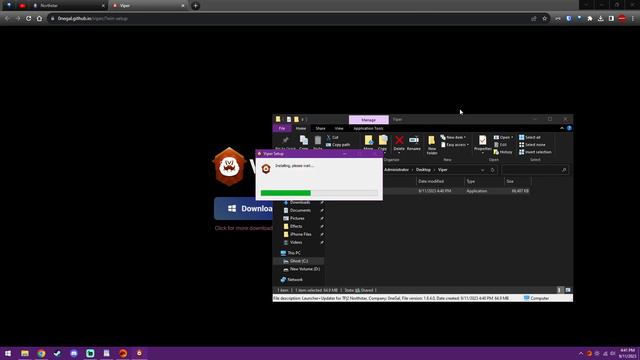Image resolution: width=640 pixels, height=360 pixels.
Task: Click the Move to icon
Action: pyautogui.click(x=369, y=140)
